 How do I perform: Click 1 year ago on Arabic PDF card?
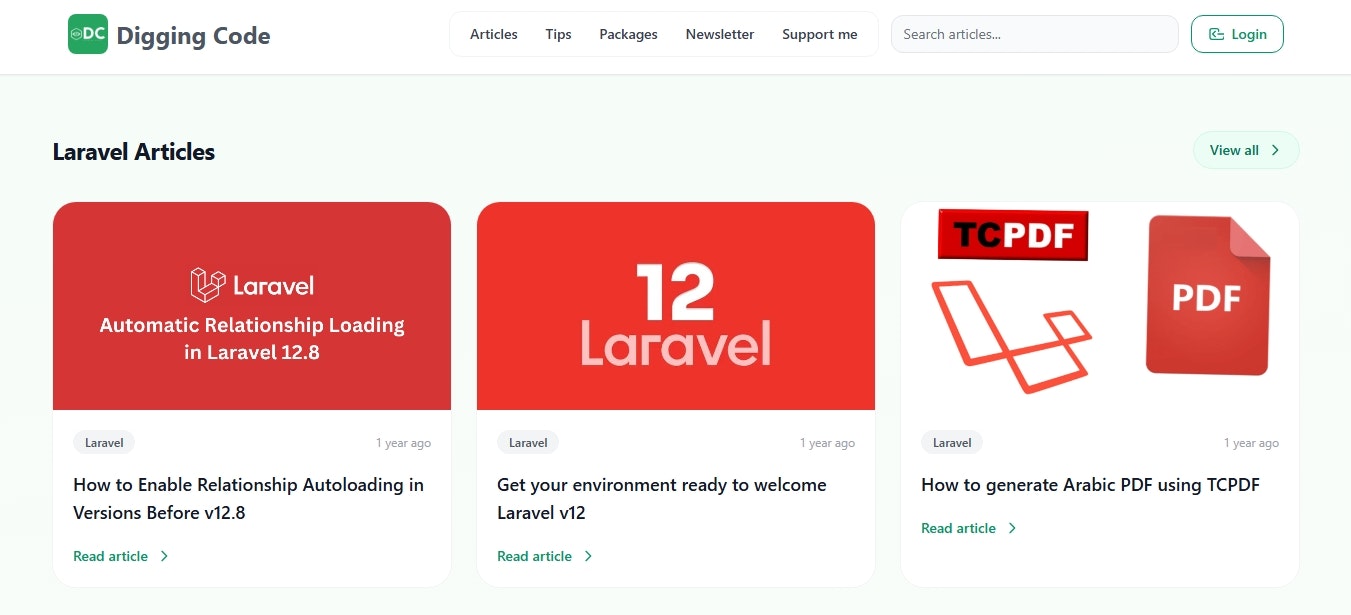1251,443
